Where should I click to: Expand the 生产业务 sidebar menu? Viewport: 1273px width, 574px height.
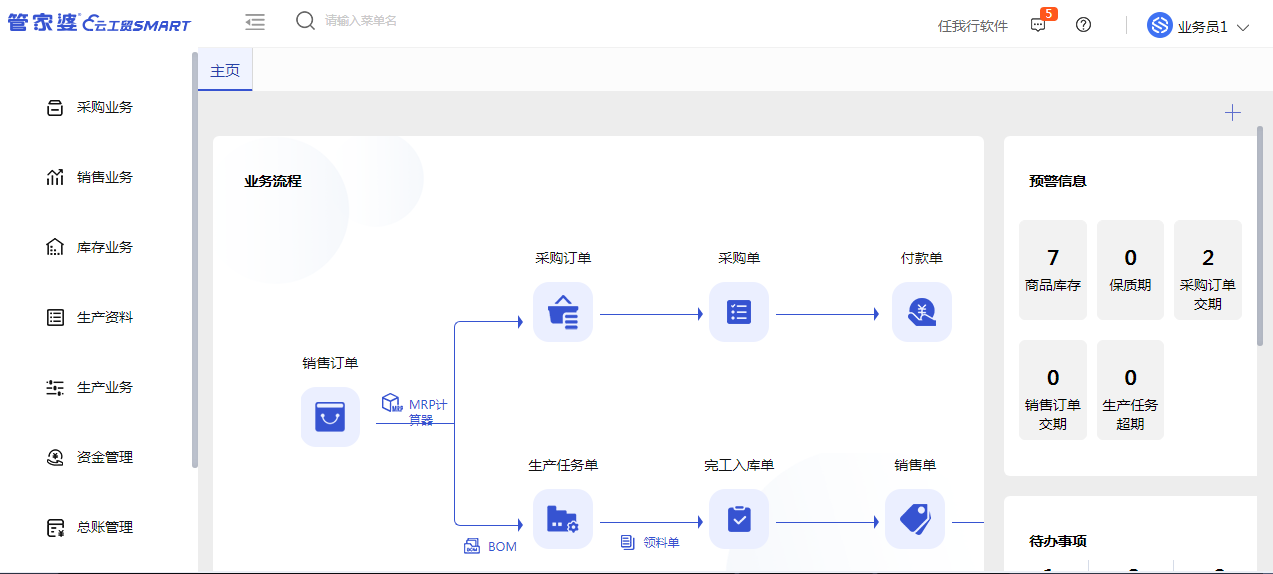coord(104,387)
